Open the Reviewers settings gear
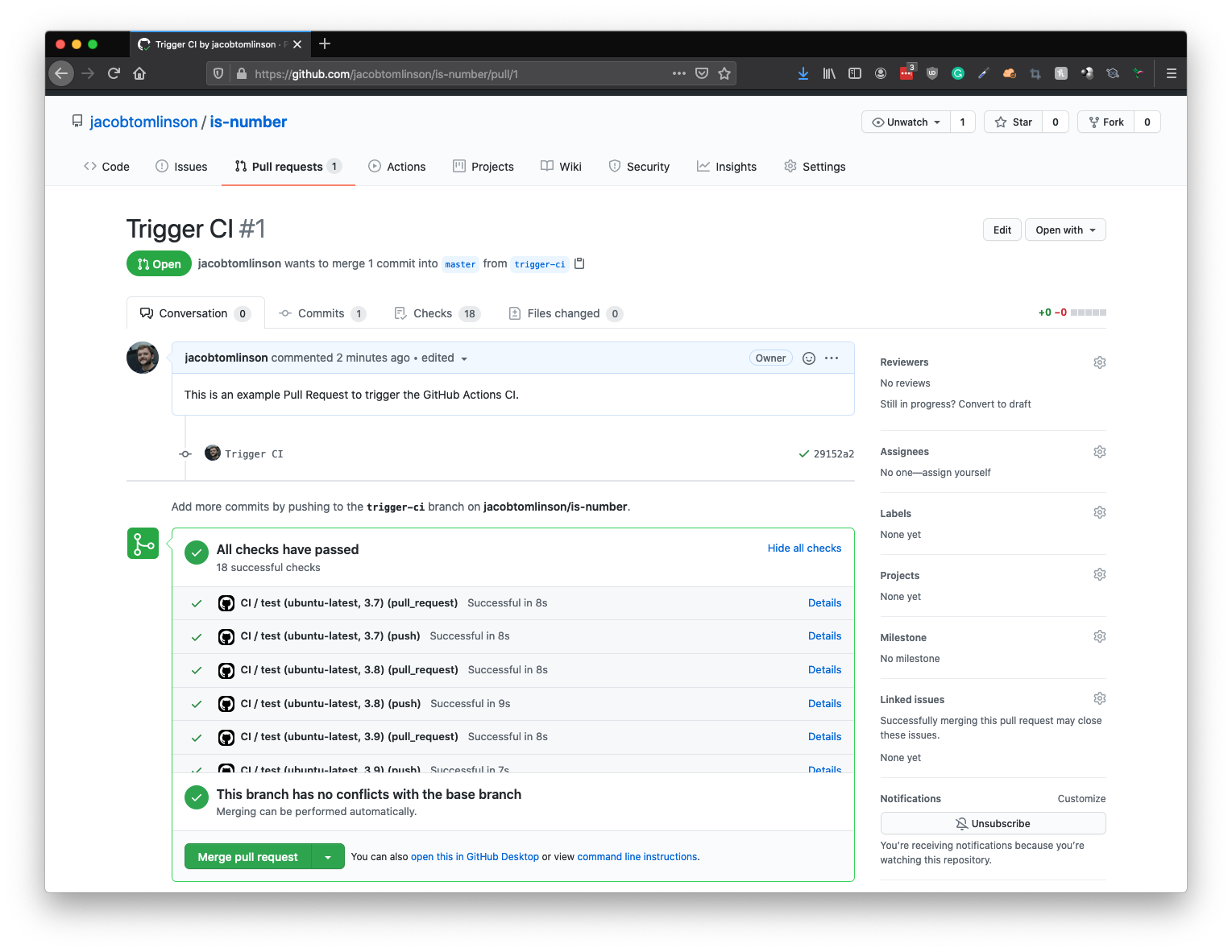 (1099, 362)
